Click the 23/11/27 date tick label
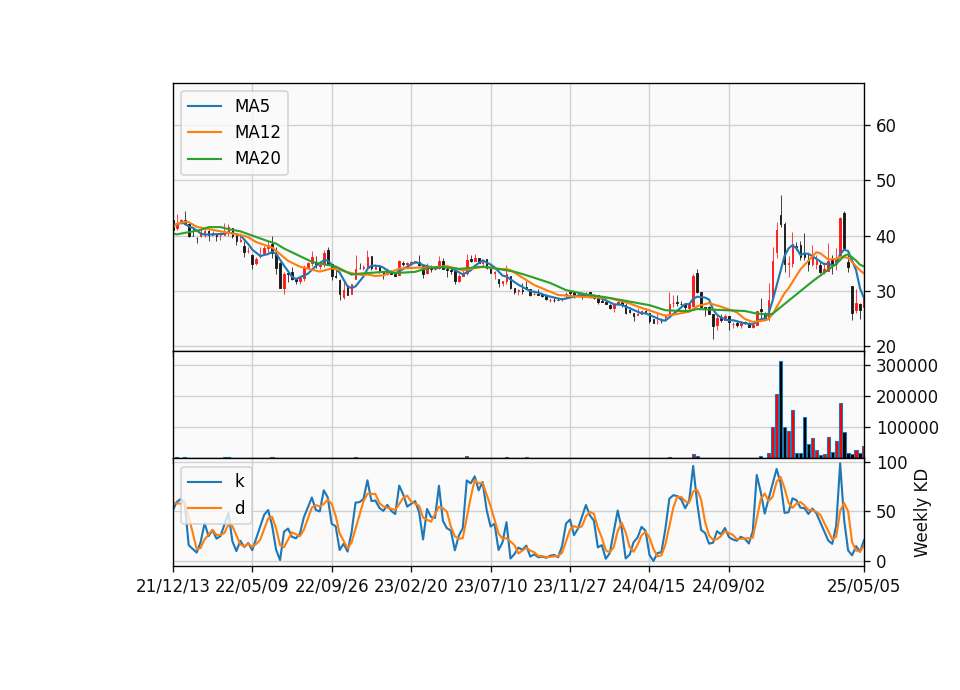The width and height of the screenshot is (960, 690). [570, 586]
